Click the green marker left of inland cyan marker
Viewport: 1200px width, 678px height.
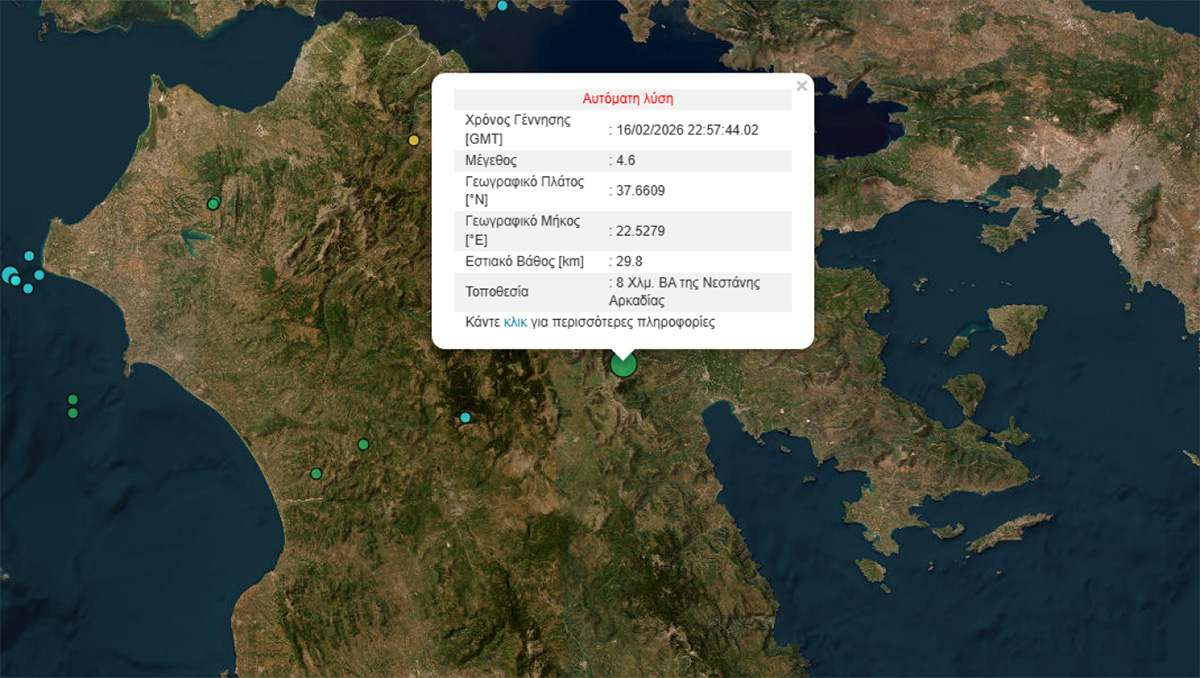363,445
